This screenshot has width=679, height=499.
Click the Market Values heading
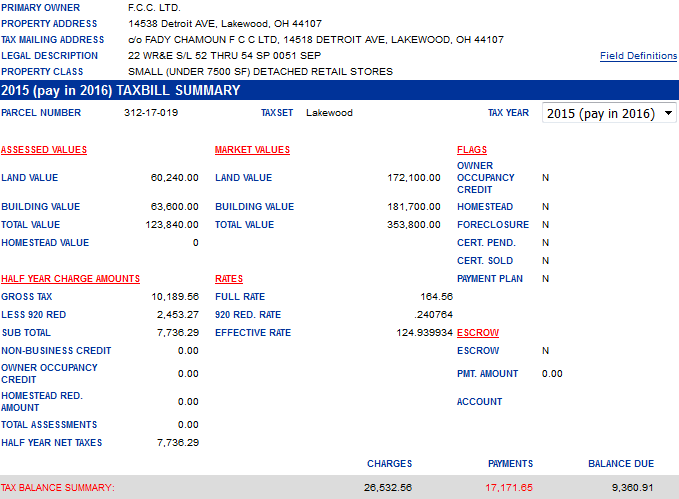point(252,150)
